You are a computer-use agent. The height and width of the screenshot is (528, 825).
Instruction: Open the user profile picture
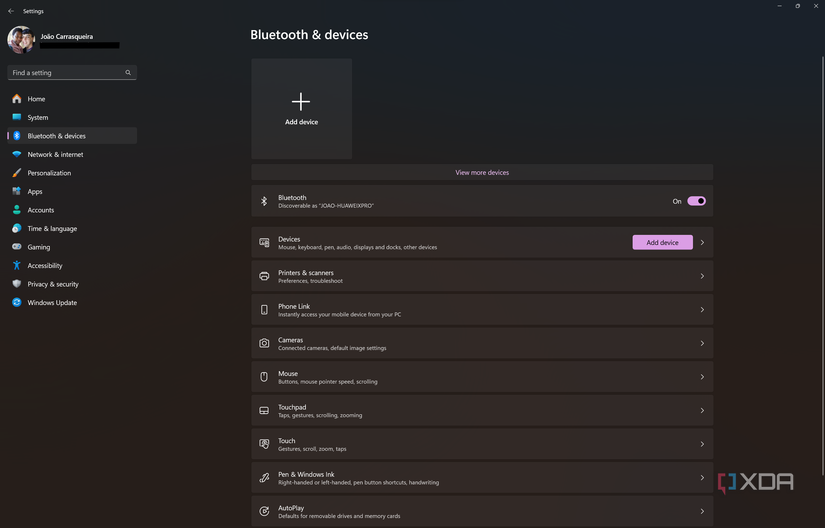click(x=21, y=40)
